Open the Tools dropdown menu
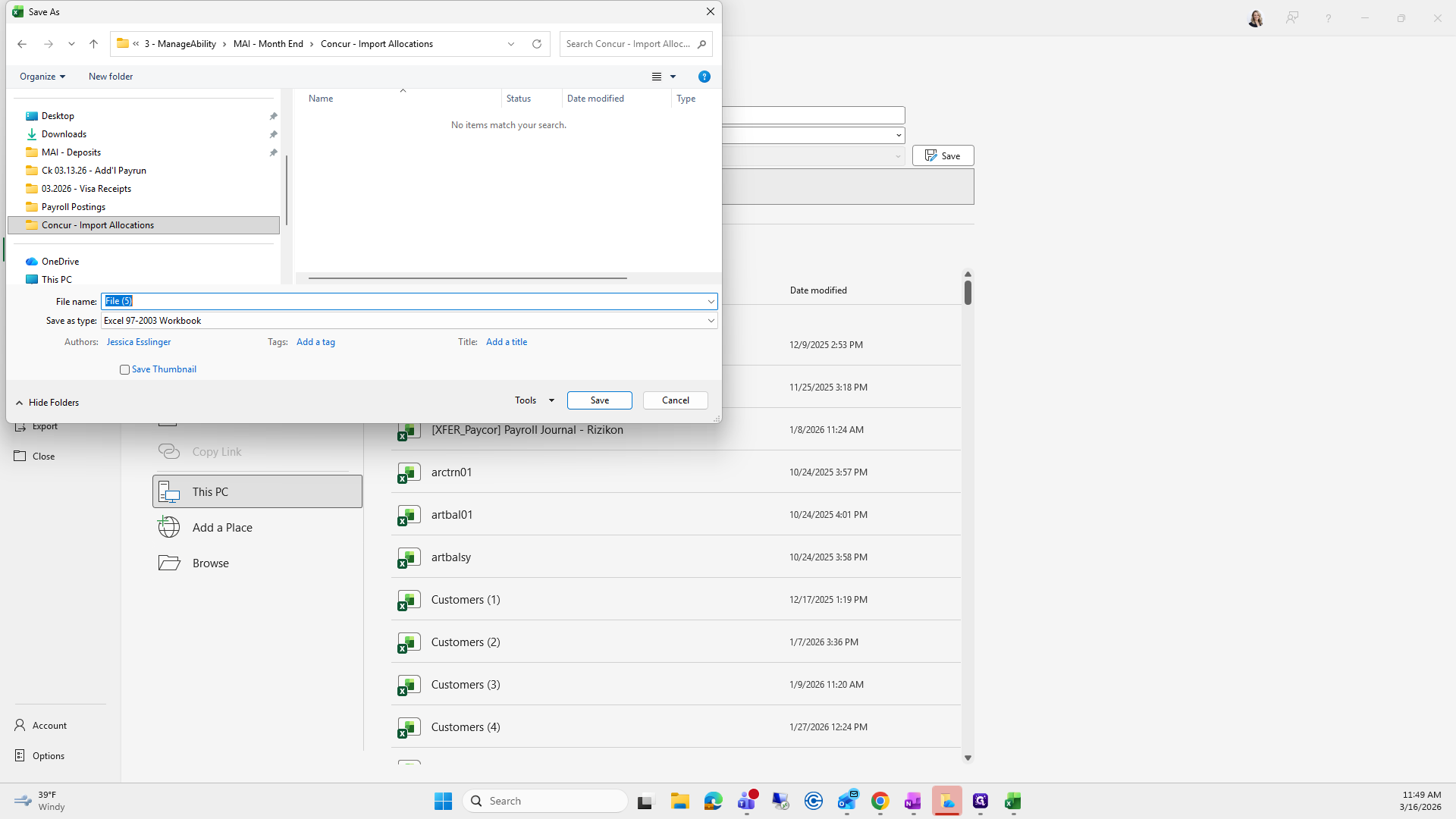Viewport: 1456px width, 819px height. pos(534,400)
